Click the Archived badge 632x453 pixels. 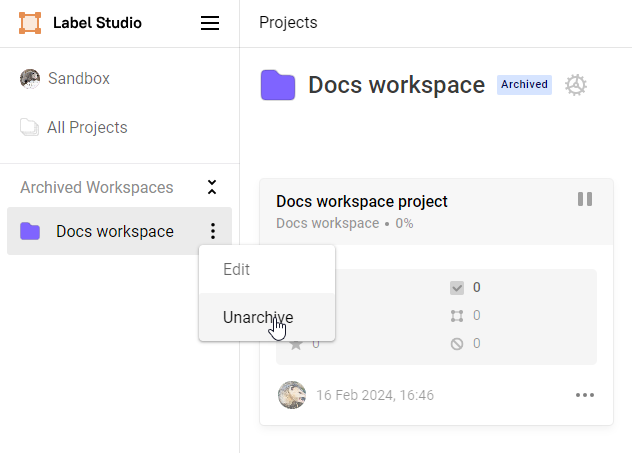click(524, 85)
